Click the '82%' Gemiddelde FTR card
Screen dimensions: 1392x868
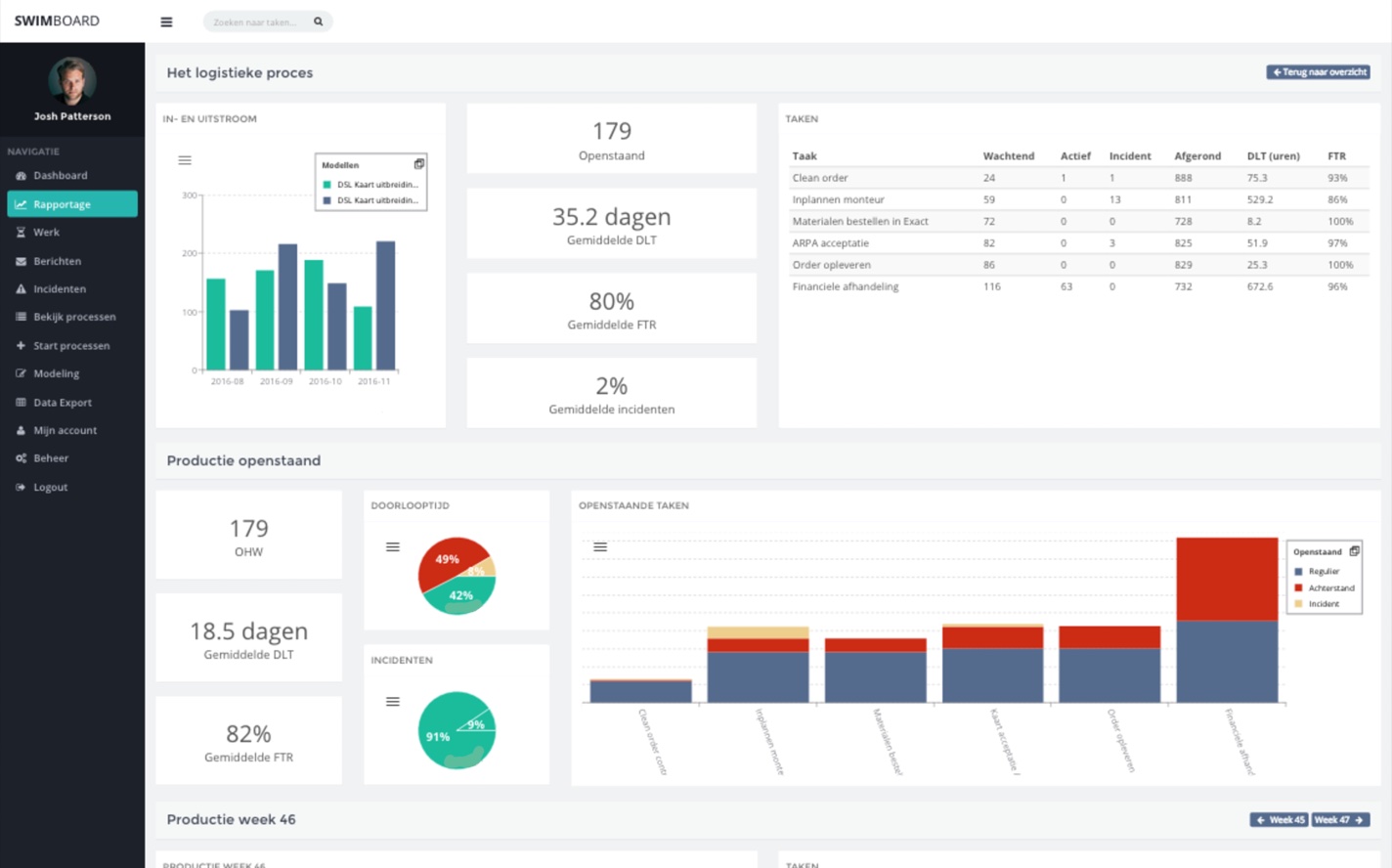click(x=248, y=740)
